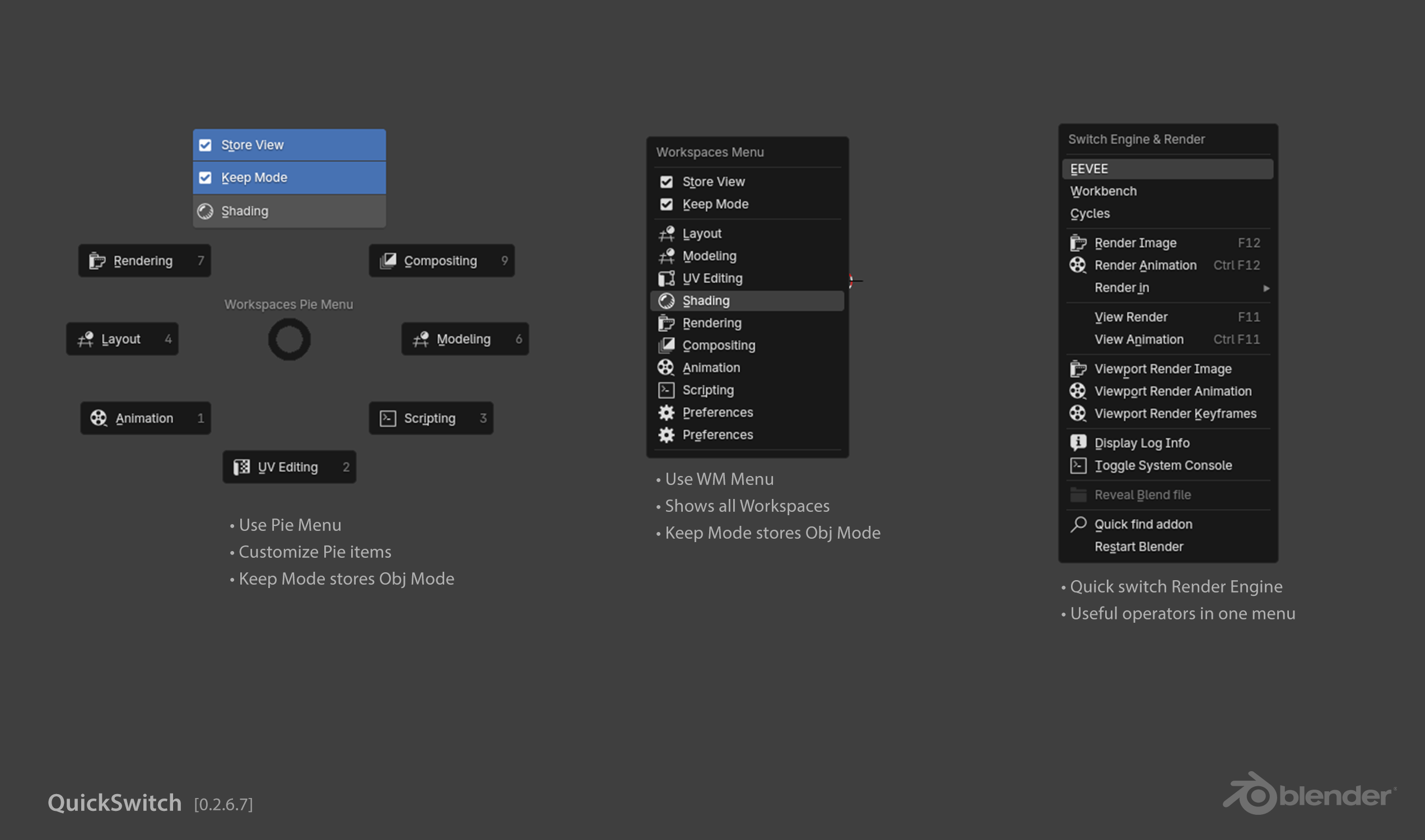Expand the Render in submenu arrow
This screenshot has width=1425, height=840.
pyautogui.click(x=1266, y=288)
